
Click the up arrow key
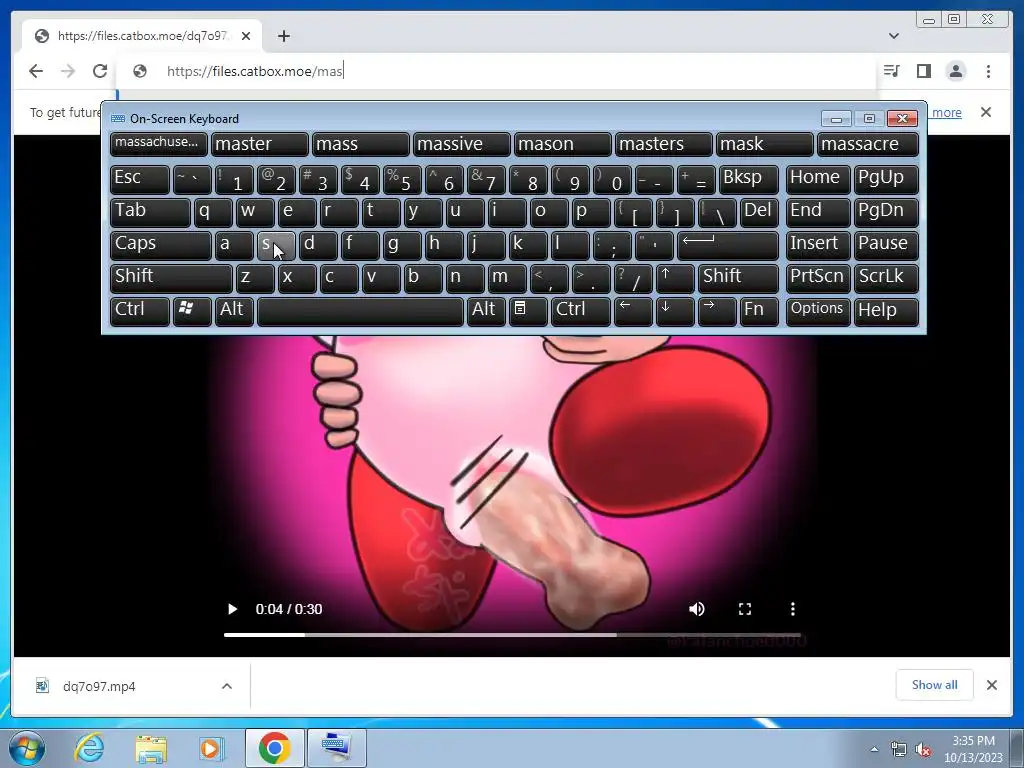[x=675, y=278]
